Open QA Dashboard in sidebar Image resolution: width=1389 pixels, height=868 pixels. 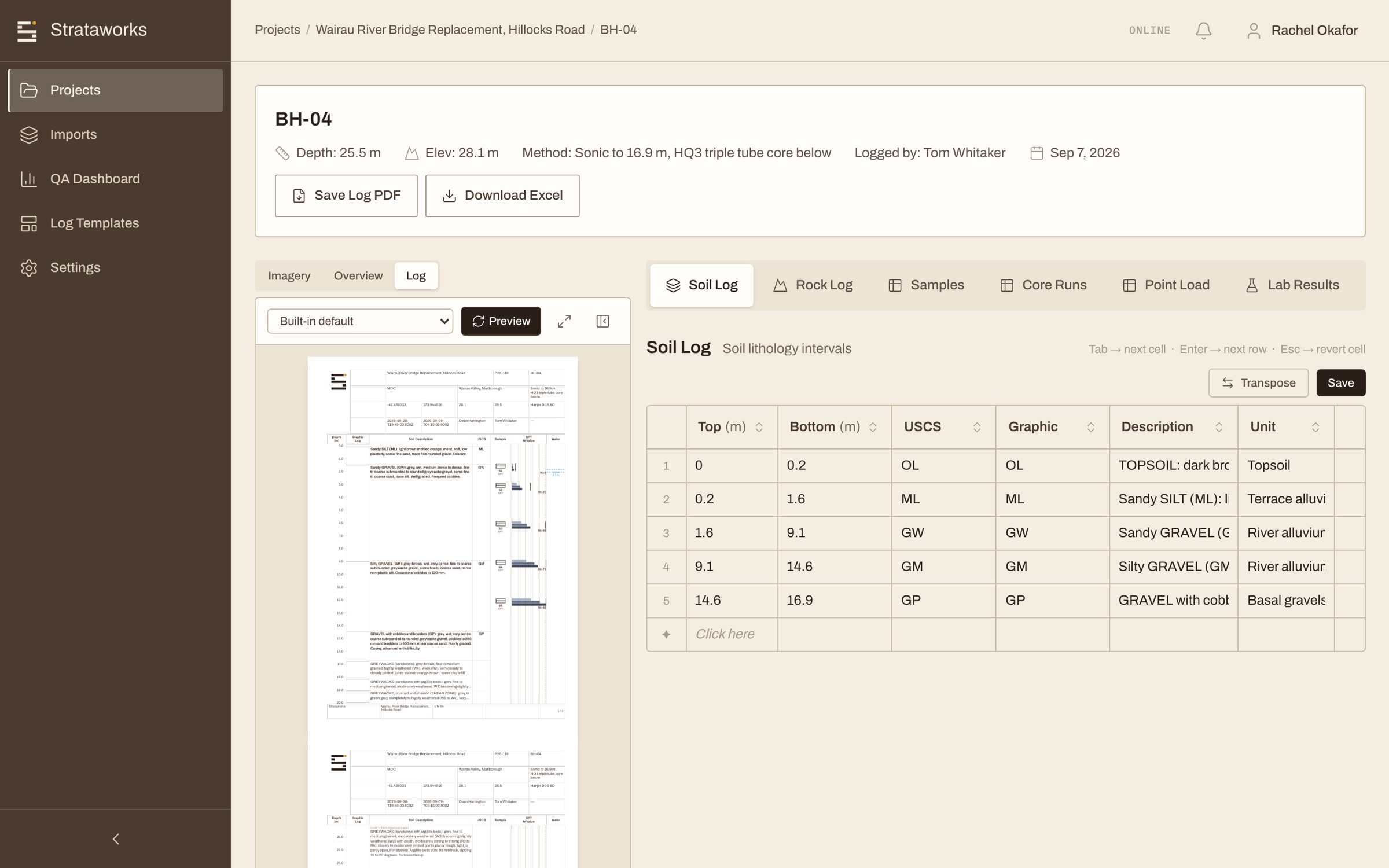click(115, 179)
